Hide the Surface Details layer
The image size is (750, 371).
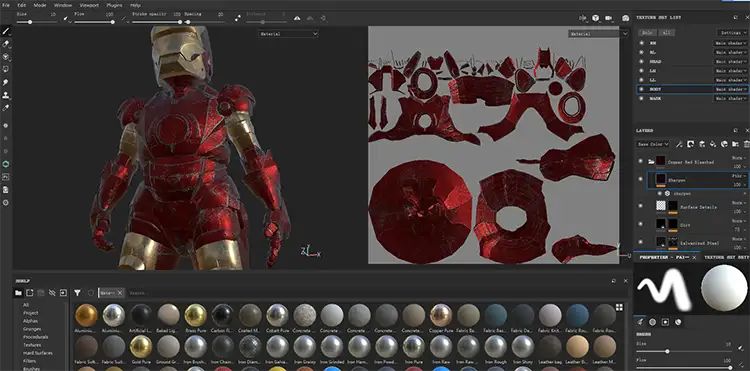pos(641,206)
